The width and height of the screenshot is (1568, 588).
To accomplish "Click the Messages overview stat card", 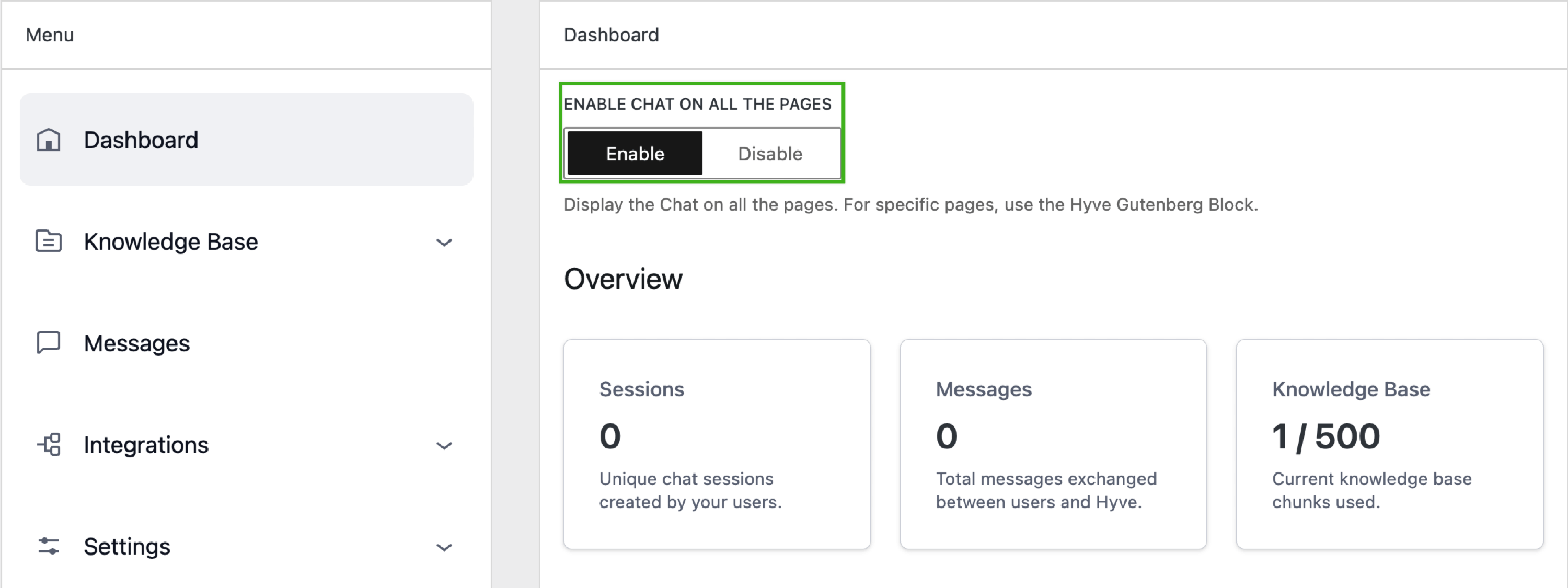I will 1053,444.
